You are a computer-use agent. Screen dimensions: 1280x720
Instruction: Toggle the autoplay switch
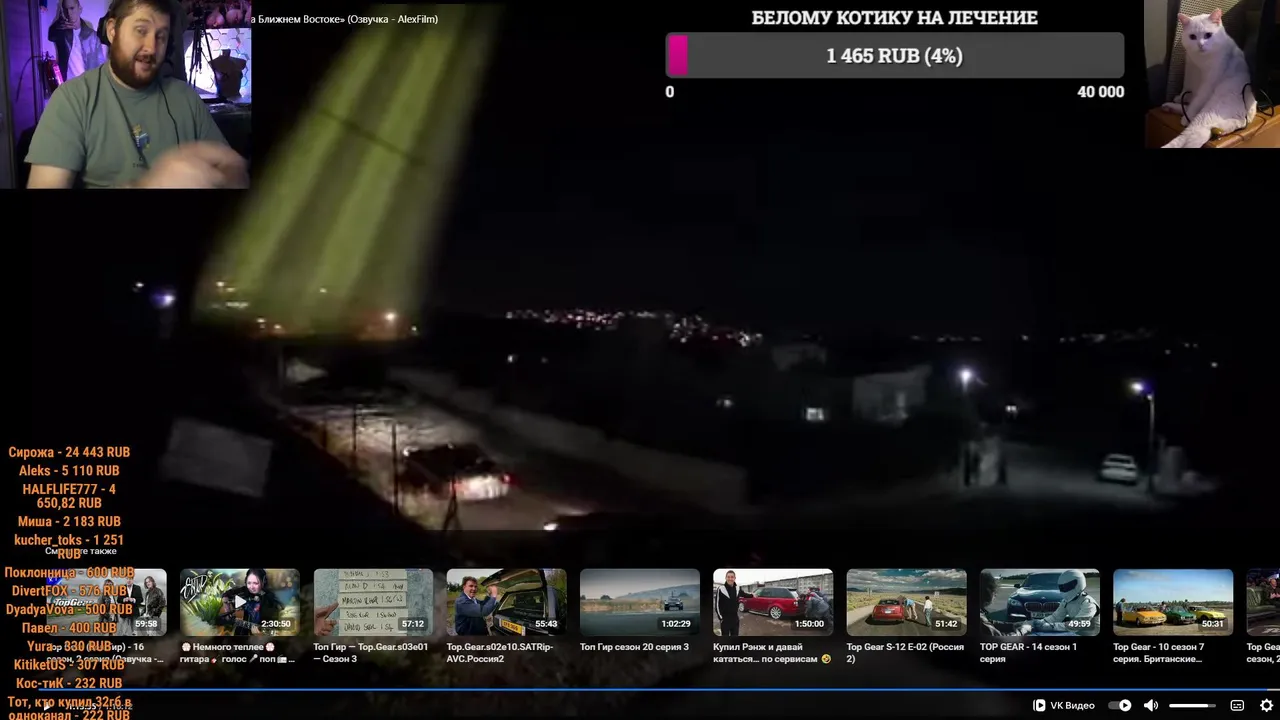click(x=1120, y=705)
